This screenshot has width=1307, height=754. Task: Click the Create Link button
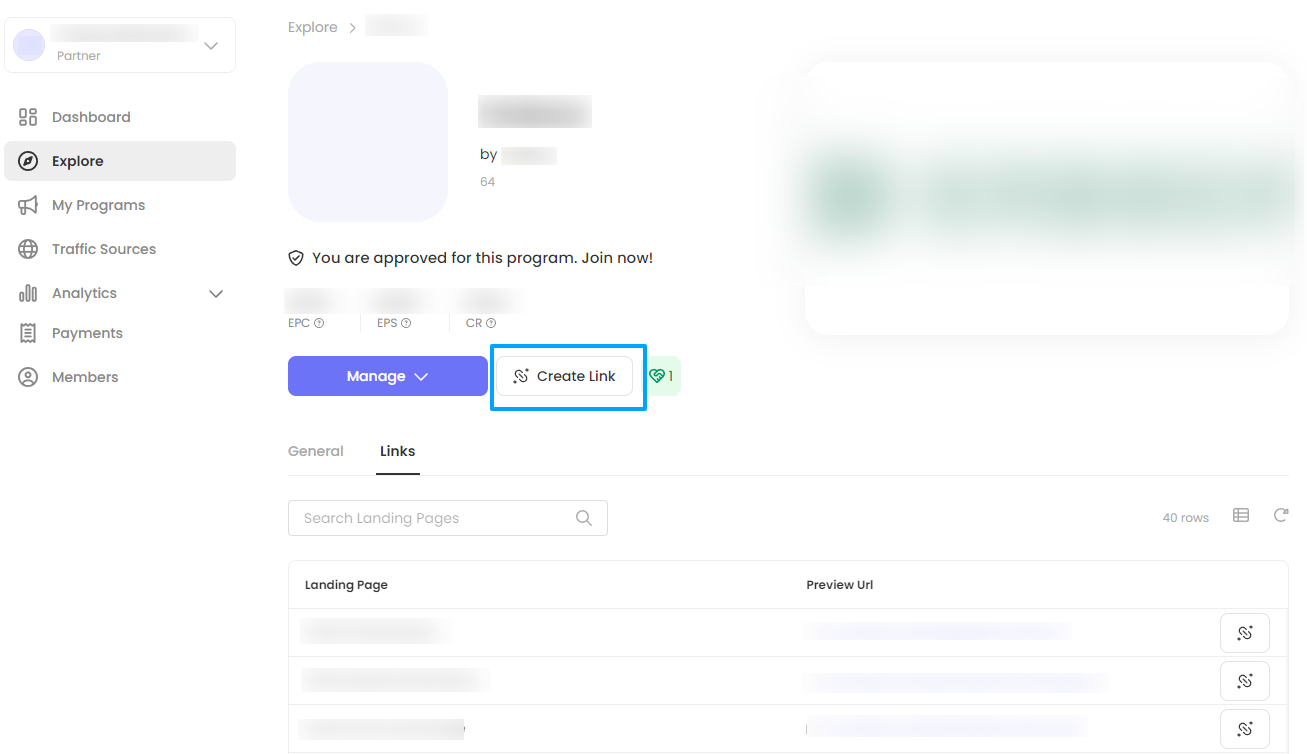[565, 376]
